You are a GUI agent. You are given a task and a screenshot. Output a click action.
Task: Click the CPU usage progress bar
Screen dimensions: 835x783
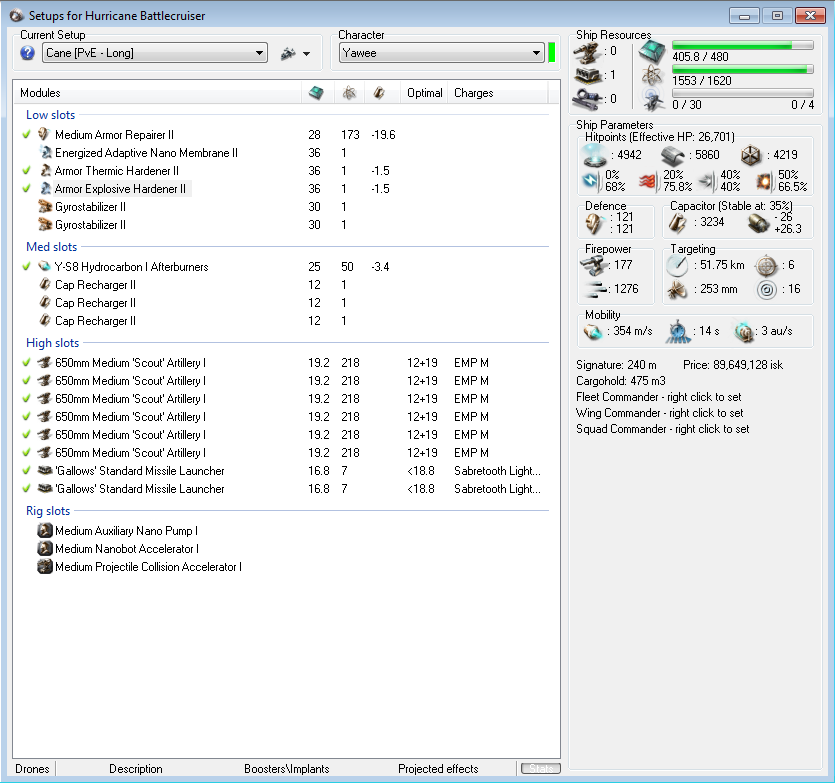point(742,45)
